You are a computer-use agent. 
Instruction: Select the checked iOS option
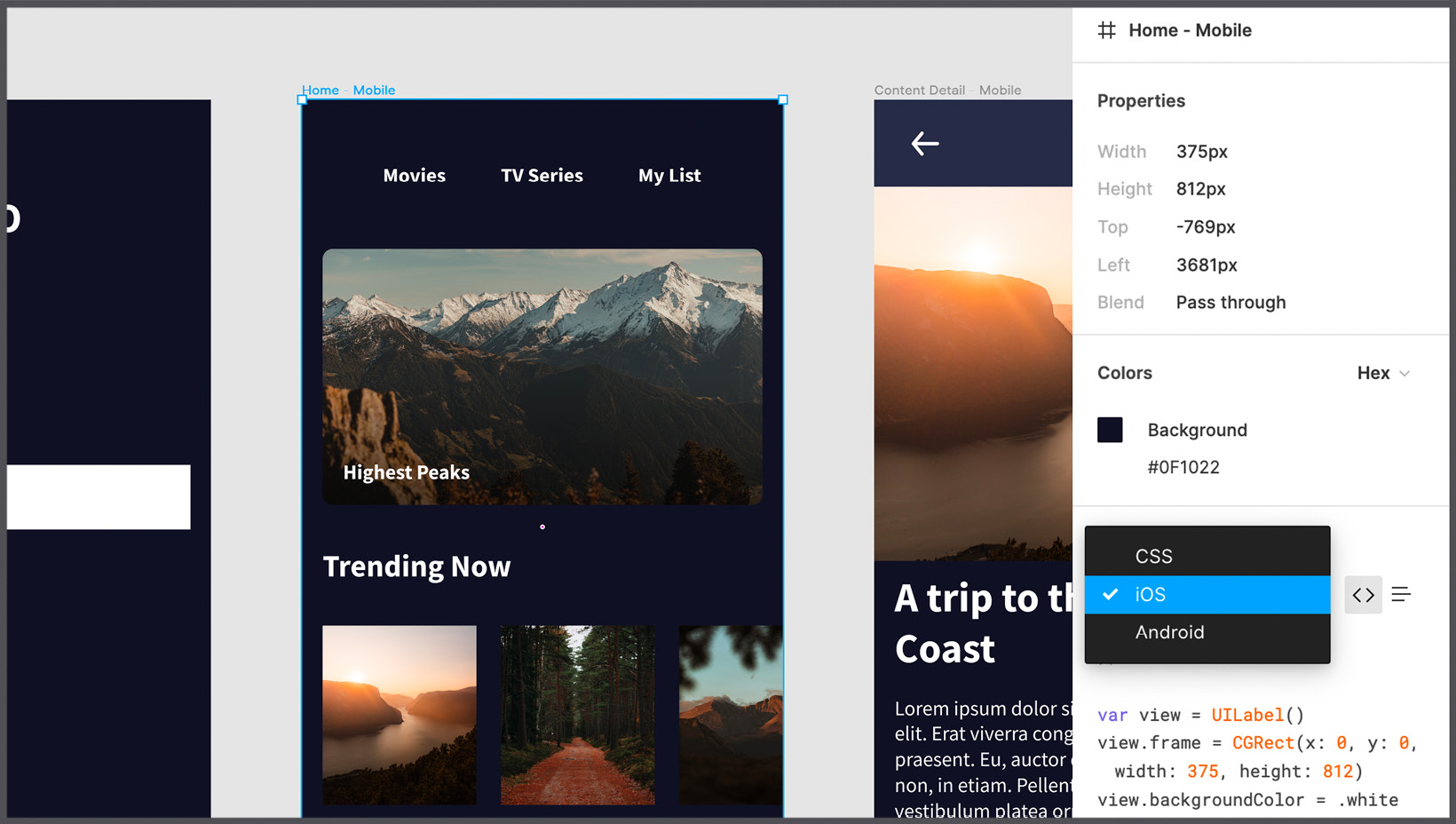pos(1207,595)
